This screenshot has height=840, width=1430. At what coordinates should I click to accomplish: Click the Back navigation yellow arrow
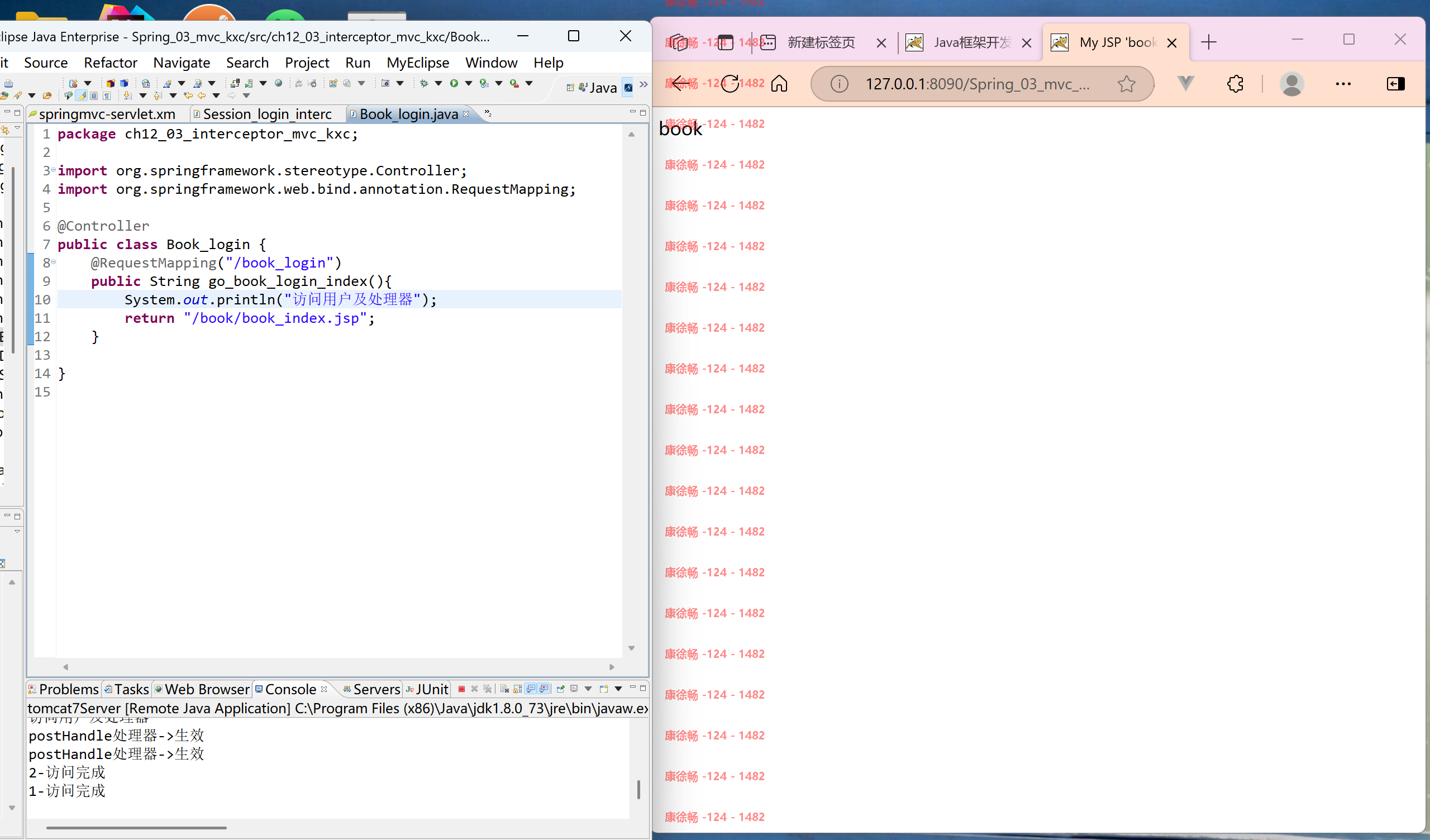click(202, 96)
